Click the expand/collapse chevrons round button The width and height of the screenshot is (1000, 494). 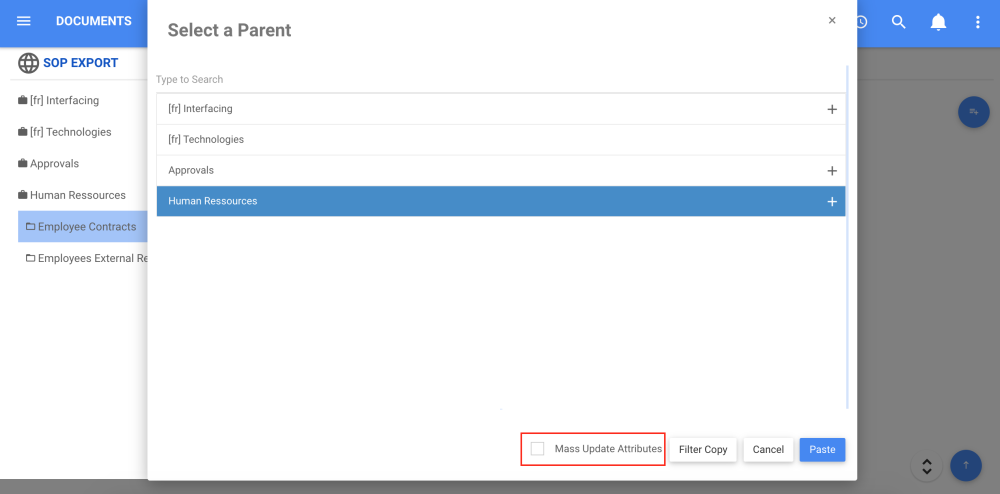927,466
